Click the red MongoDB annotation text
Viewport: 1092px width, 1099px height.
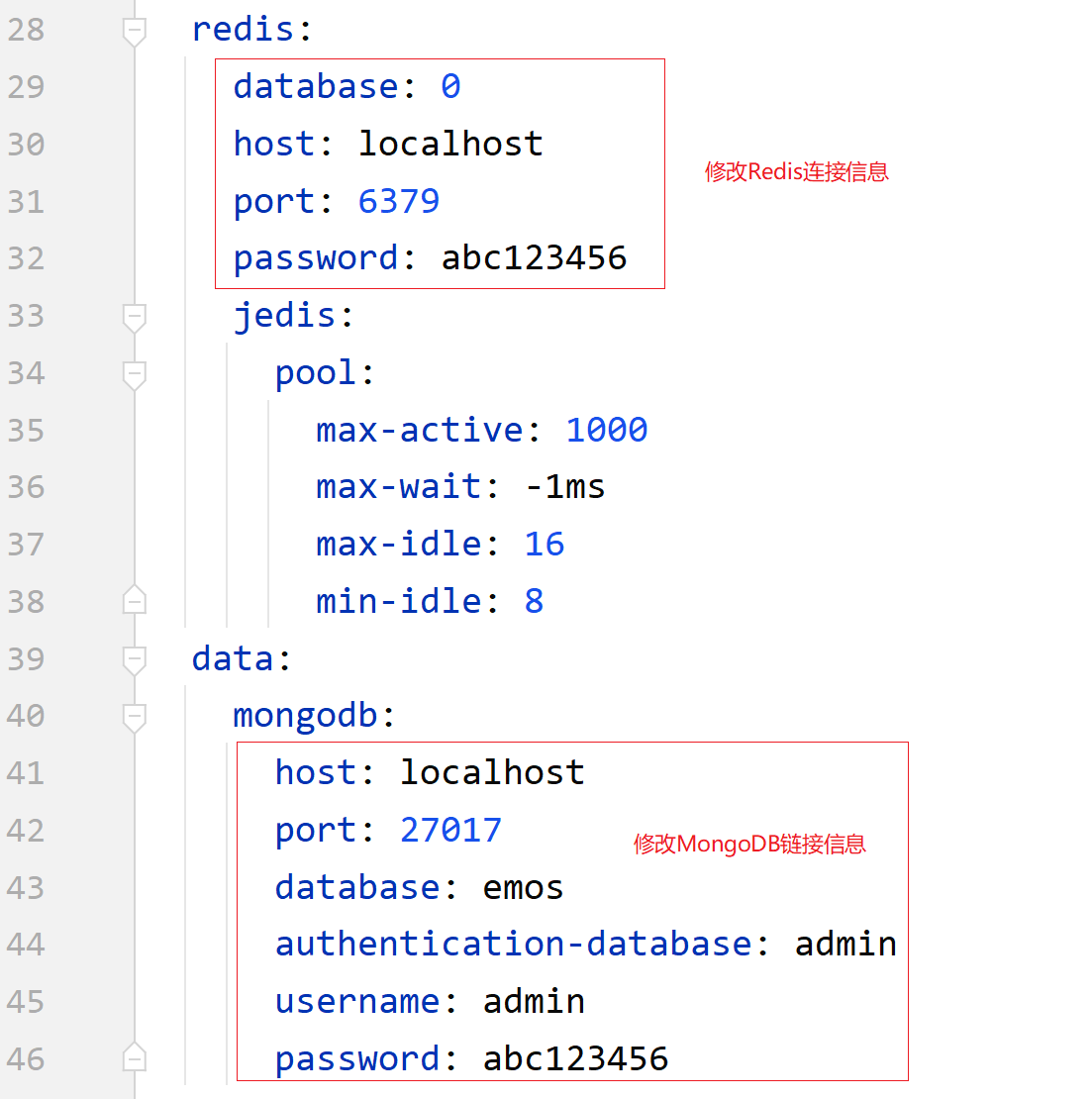click(749, 844)
